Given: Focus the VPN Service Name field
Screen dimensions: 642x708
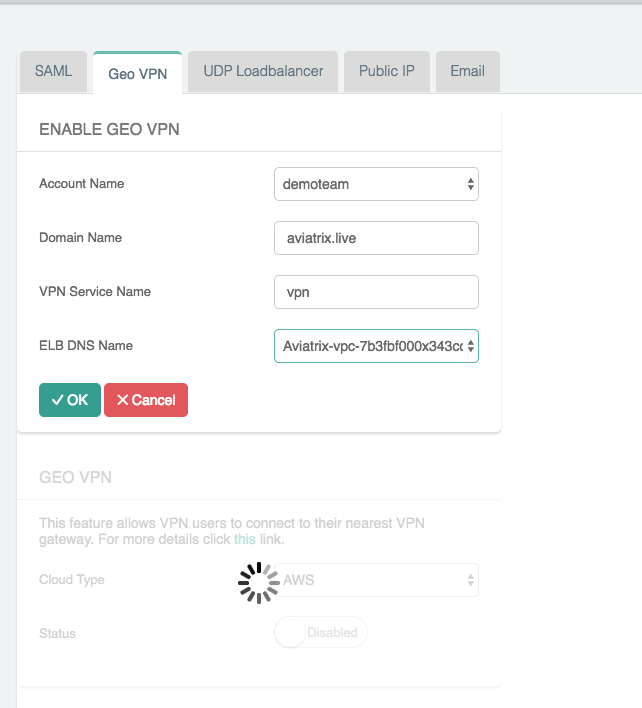Looking at the screenshot, I should point(376,292).
